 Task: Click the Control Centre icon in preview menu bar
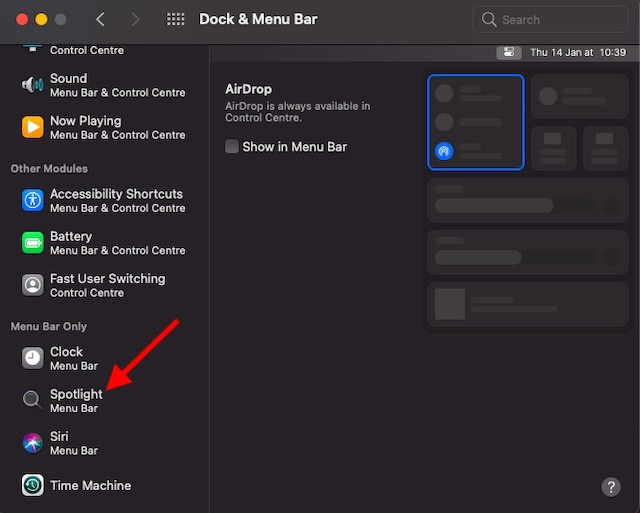click(509, 52)
